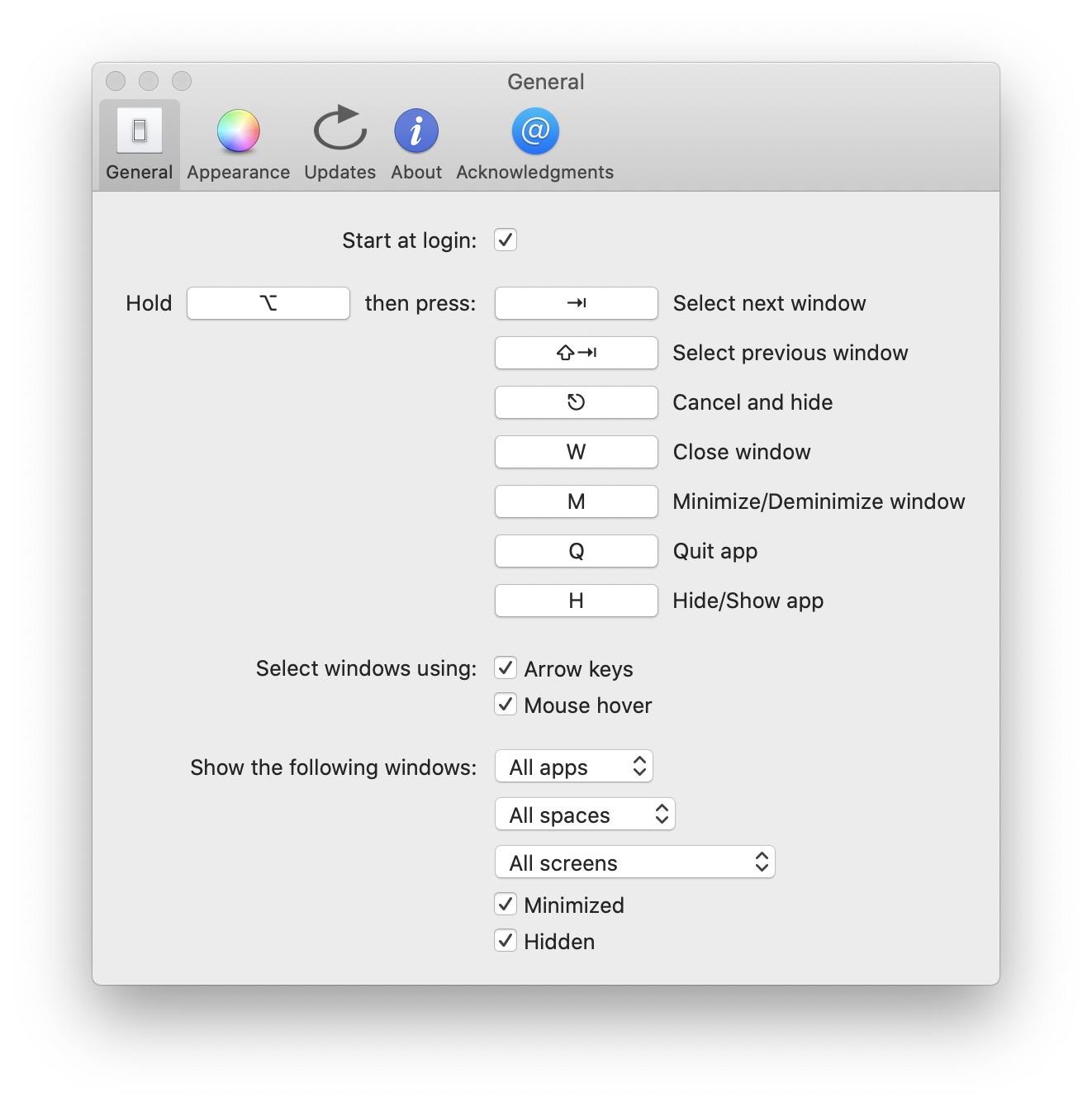Toggle the Start at login checkbox

coord(506,240)
